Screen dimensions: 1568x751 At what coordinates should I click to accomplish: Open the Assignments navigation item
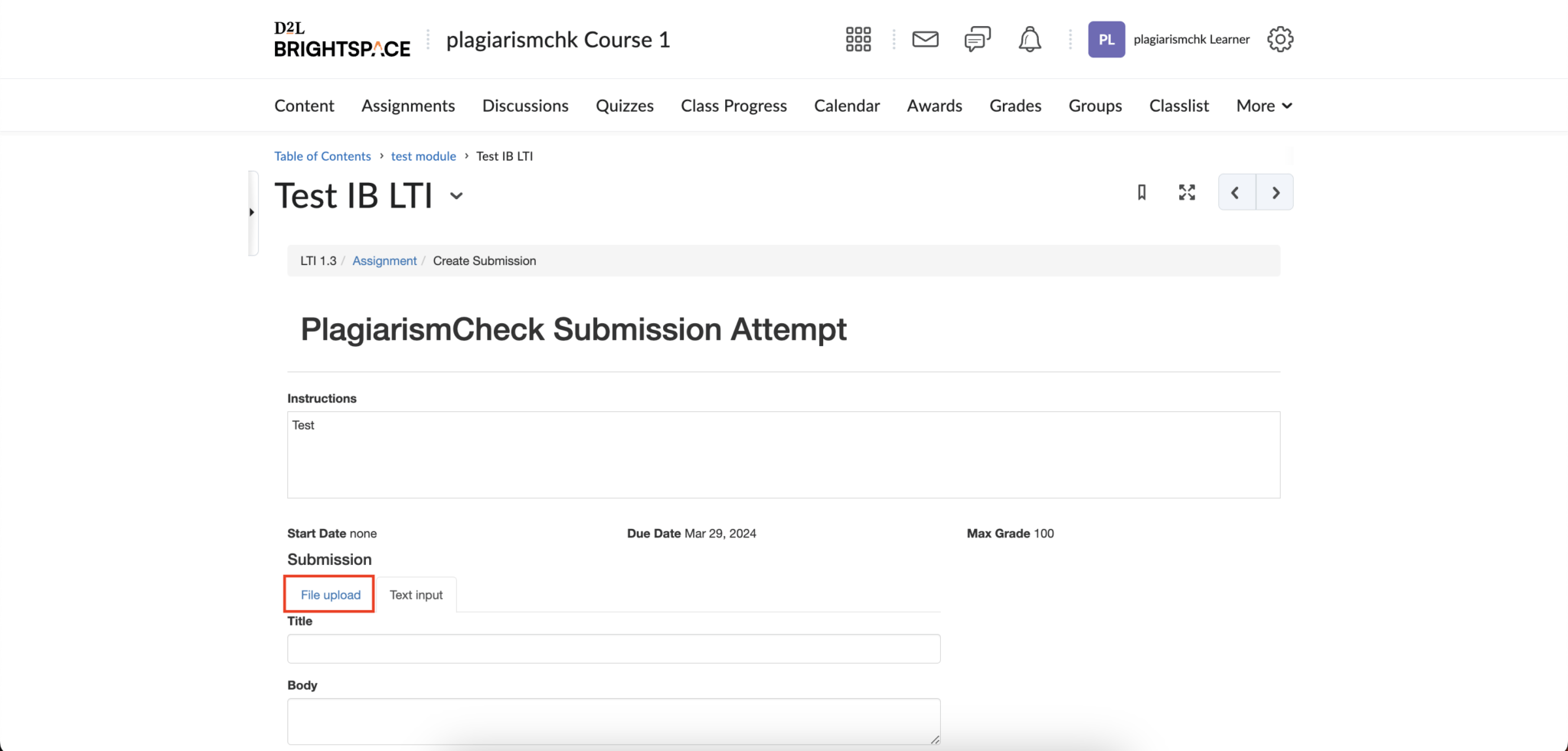(x=408, y=106)
